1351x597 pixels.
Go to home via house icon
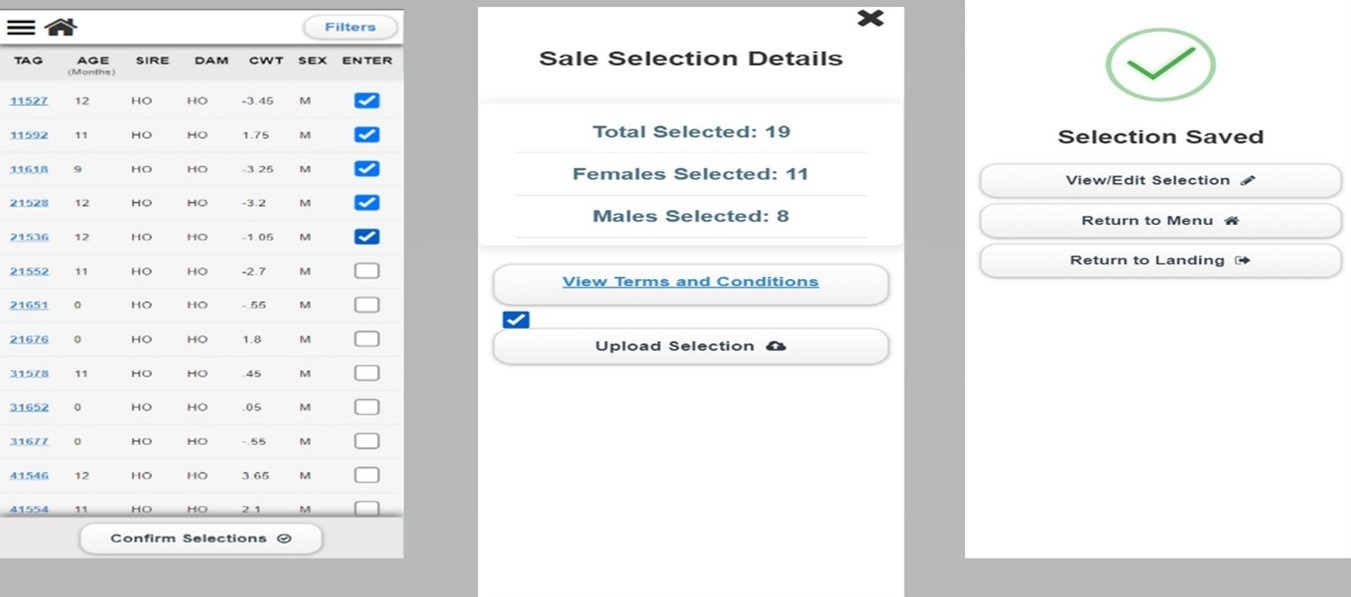pyautogui.click(x=61, y=27)
